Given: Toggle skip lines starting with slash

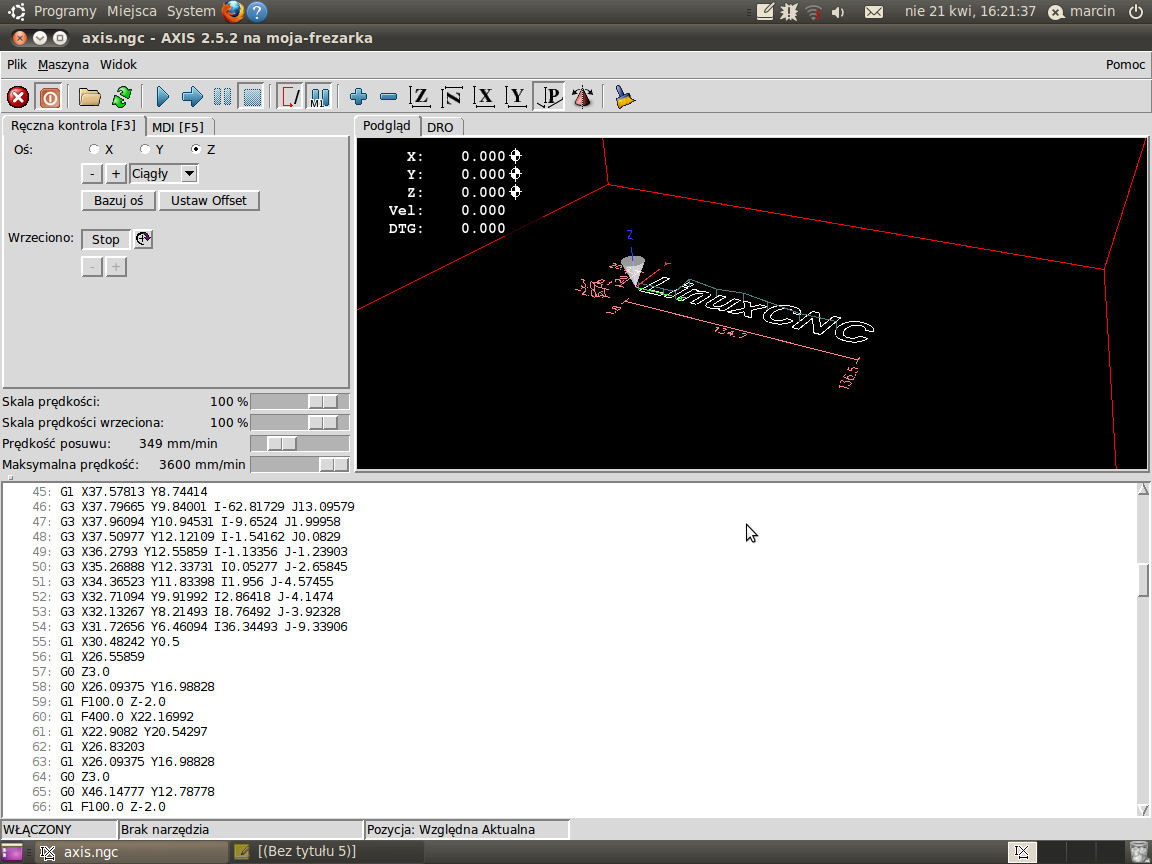Looking at the screenshot, I should tap(289, 97).
